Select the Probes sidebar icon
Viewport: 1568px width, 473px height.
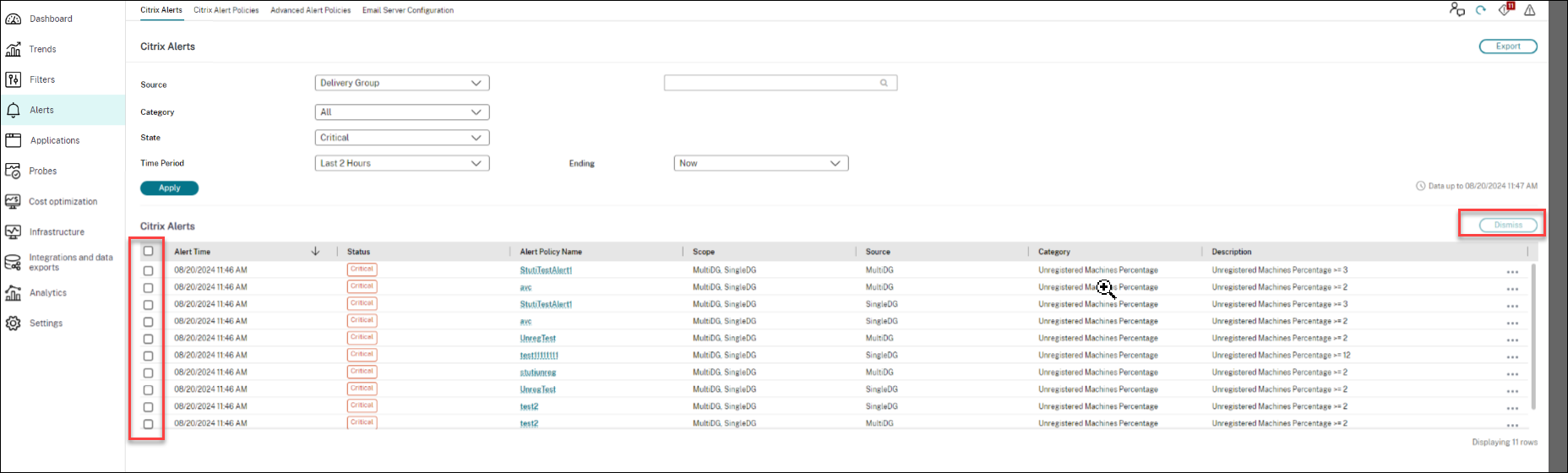coord(14,171)
